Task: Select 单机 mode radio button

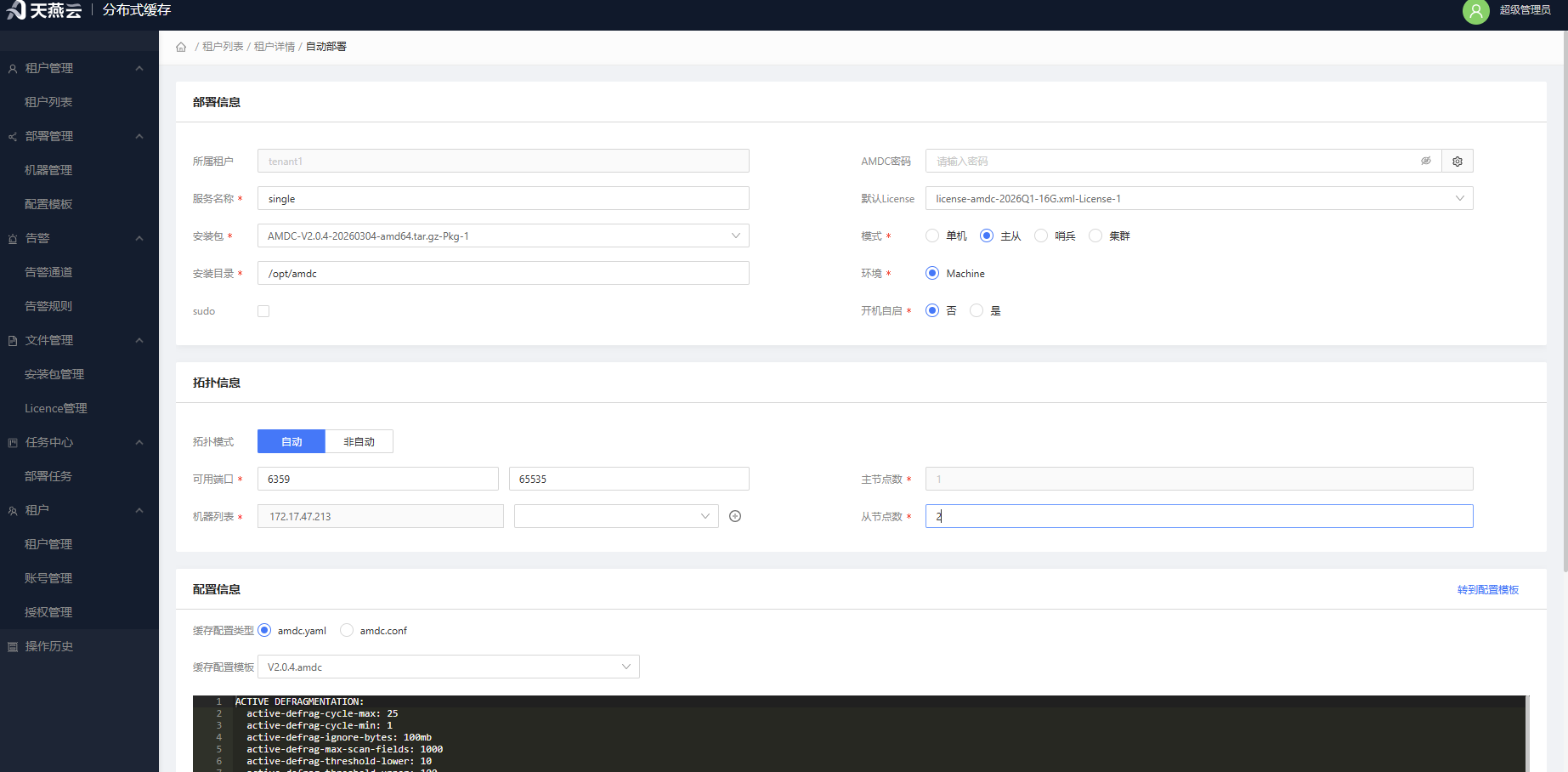Action: (x=932, y=236)
